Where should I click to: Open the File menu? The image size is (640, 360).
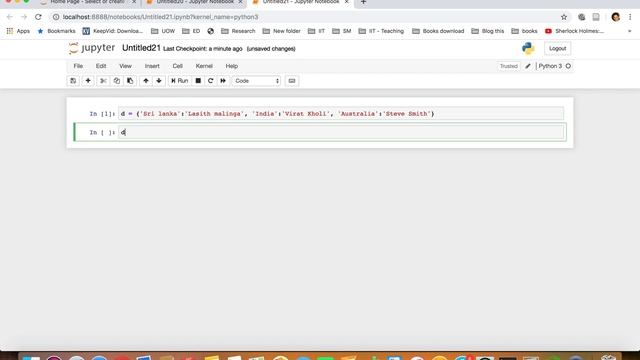tap(78, 66)
